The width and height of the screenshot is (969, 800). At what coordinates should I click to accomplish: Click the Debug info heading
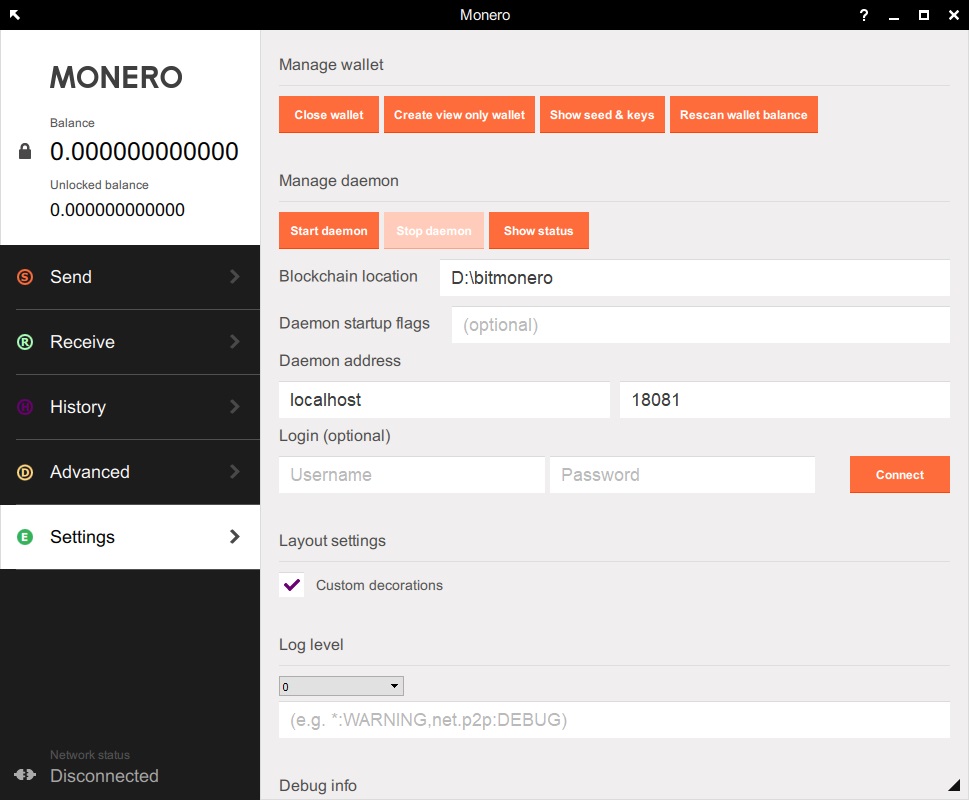pyautogui.click(x=318, y=785)
